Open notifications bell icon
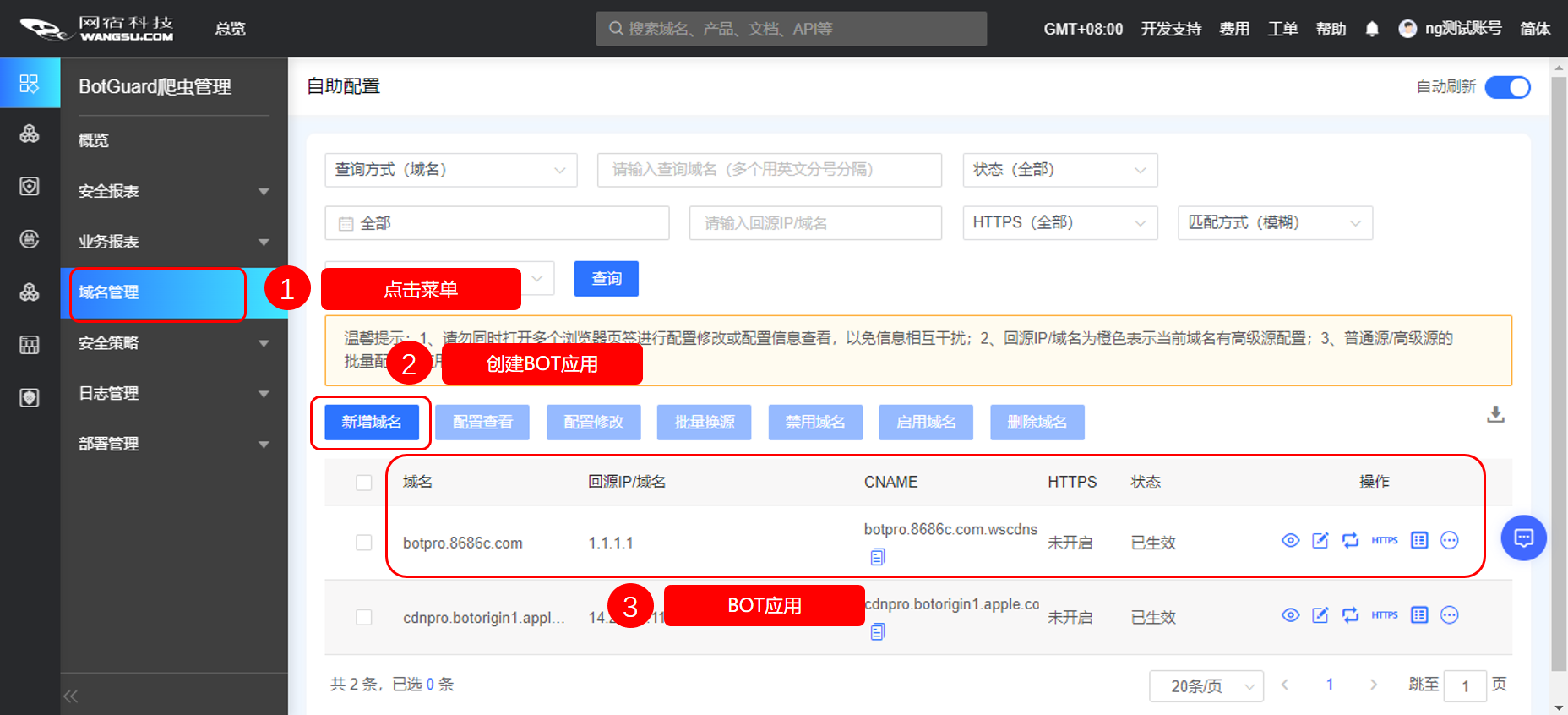 coord(1372,29)
